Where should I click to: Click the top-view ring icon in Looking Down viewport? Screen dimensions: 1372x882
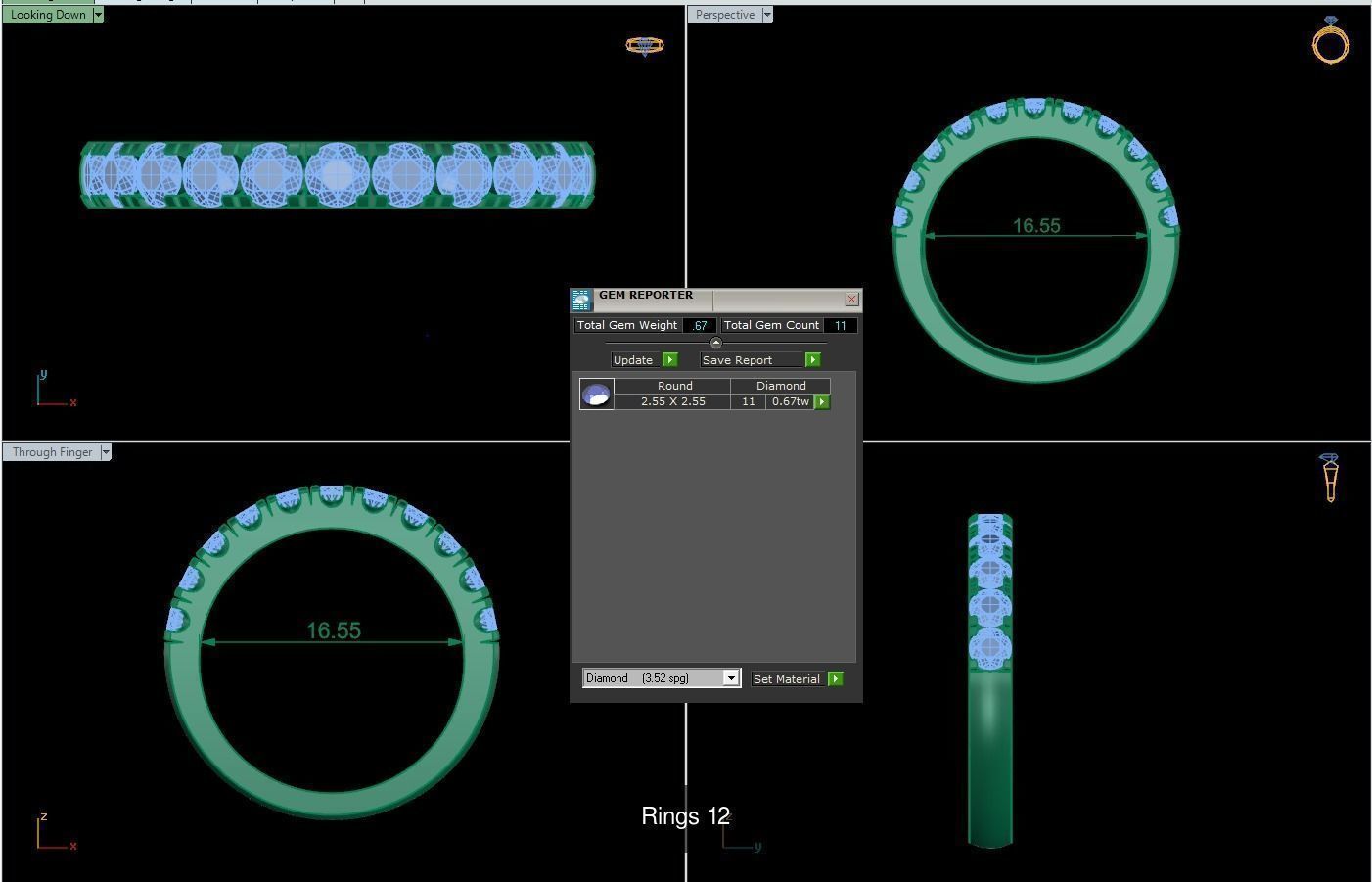[645, 46]
